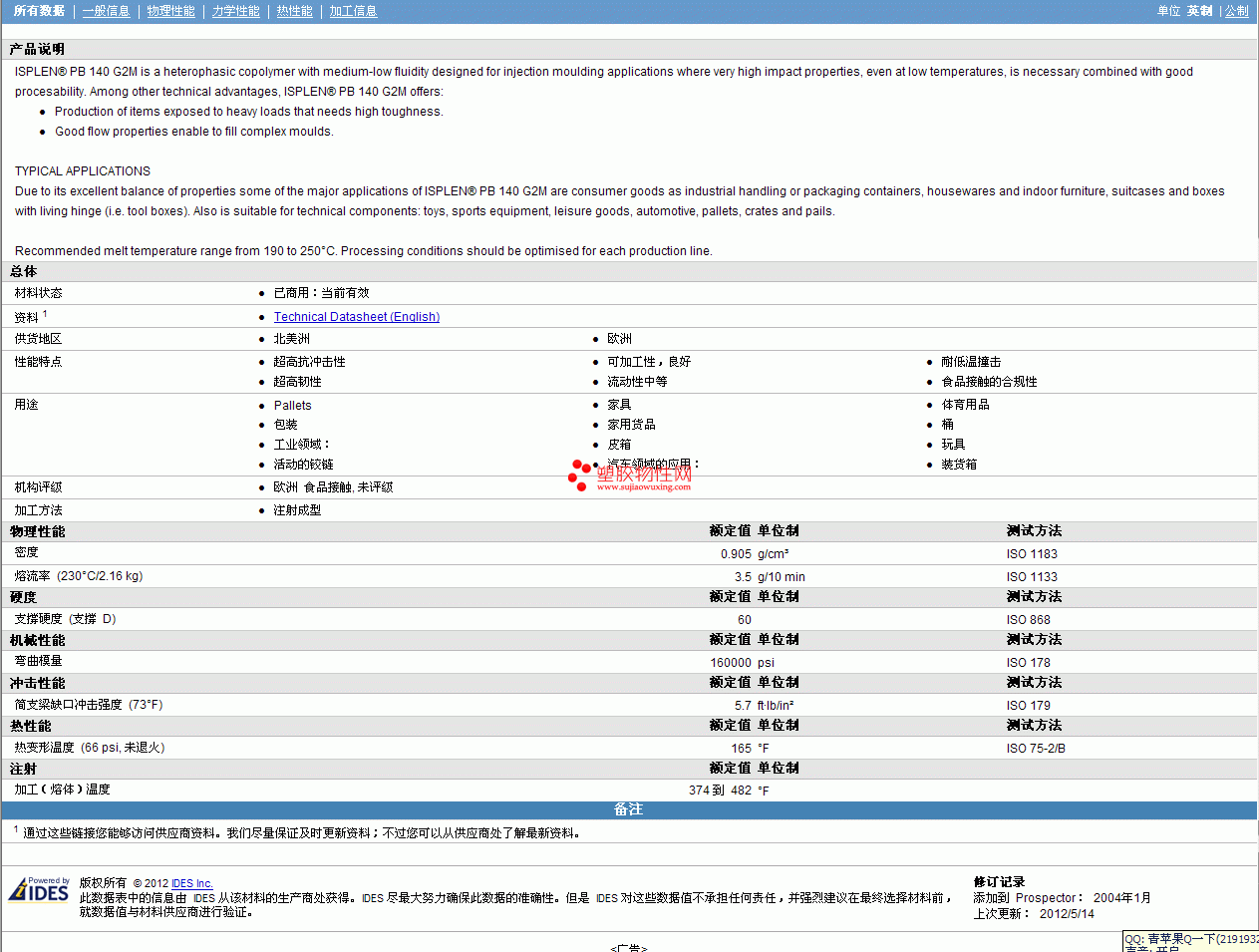The height and width of the screenshot is (952, 1259).
Task: Click the 包装 use entry
Action: (285, 425)
